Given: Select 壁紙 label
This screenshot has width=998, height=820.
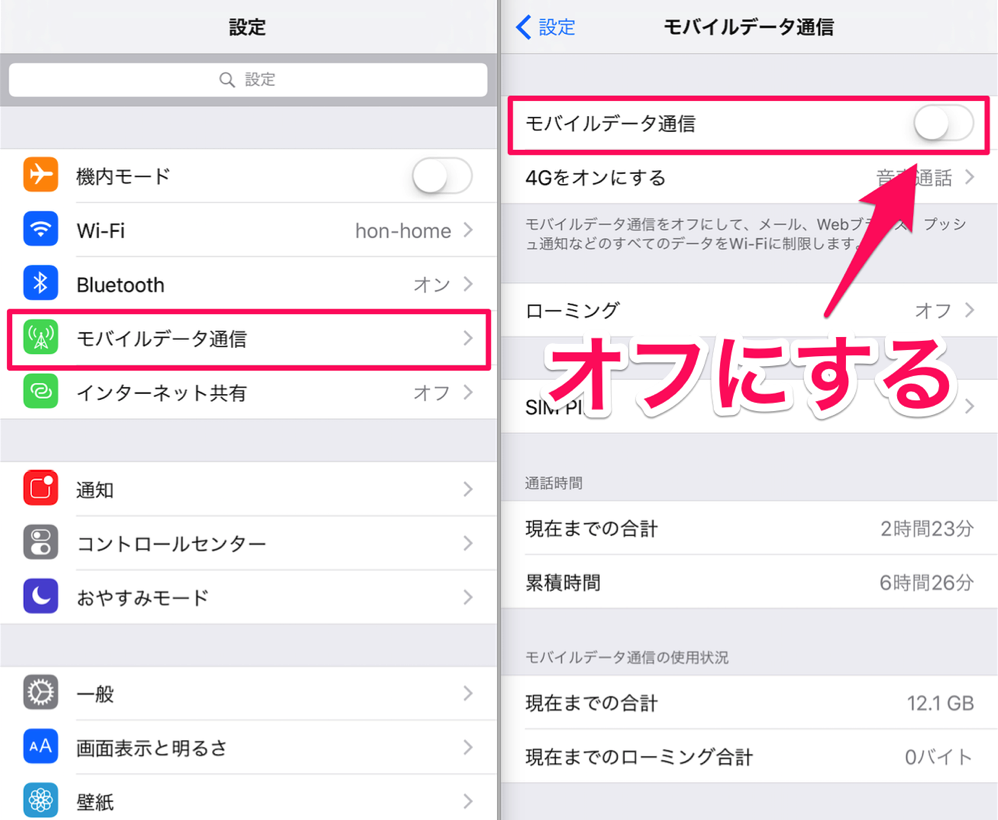Looking at the screenshot, I should click(x=95, y=802).
